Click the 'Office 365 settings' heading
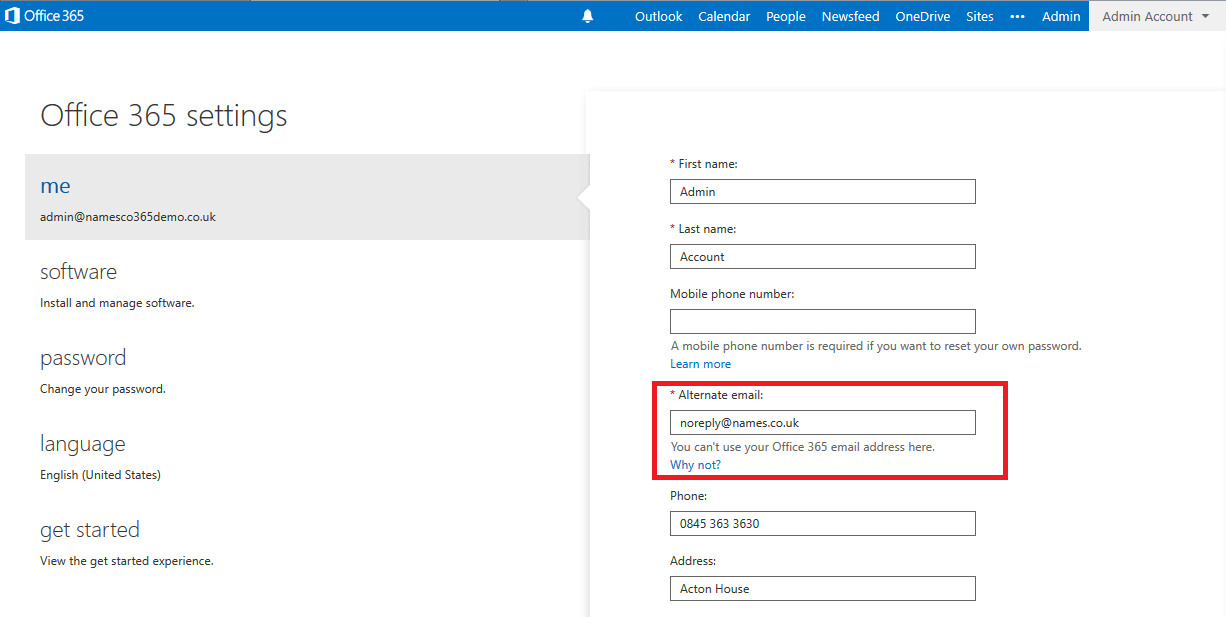Image resolution: width=1226 pixels, height=617 pixels. 164,116
